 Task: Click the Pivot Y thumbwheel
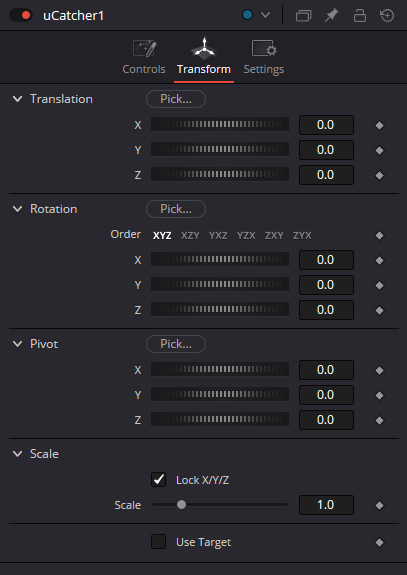click(220, 395)
